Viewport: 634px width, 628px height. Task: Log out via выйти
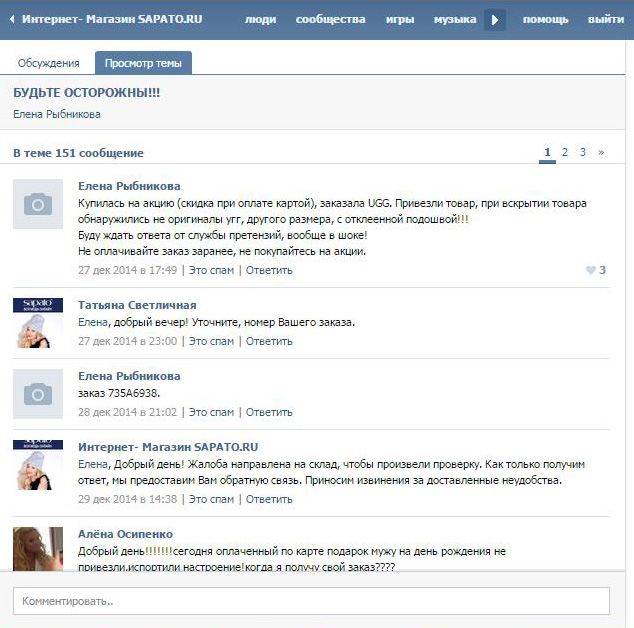(x=606, y=19)
